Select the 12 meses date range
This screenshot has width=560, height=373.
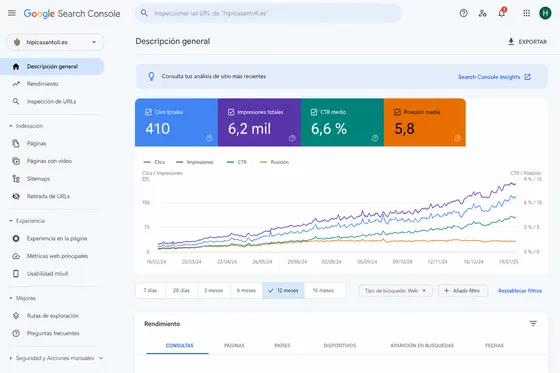pos(283,290)
